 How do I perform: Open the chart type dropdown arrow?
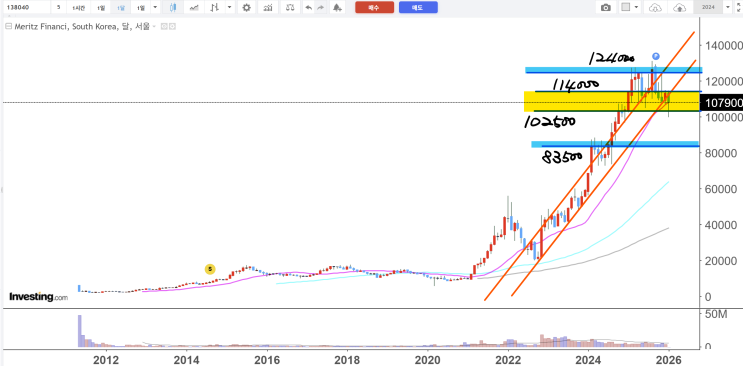[230, 8]
